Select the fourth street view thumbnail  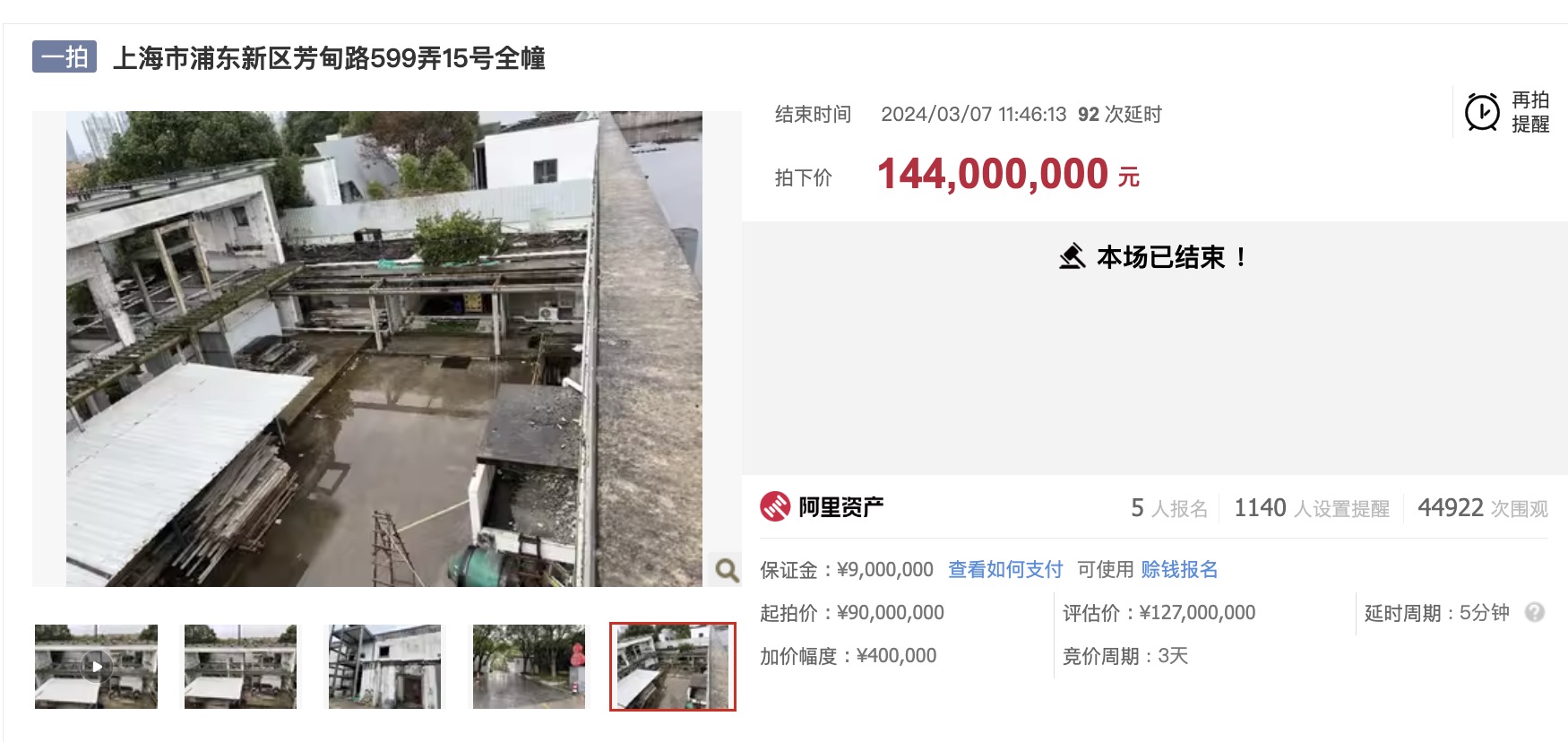[x=529, y=667]
